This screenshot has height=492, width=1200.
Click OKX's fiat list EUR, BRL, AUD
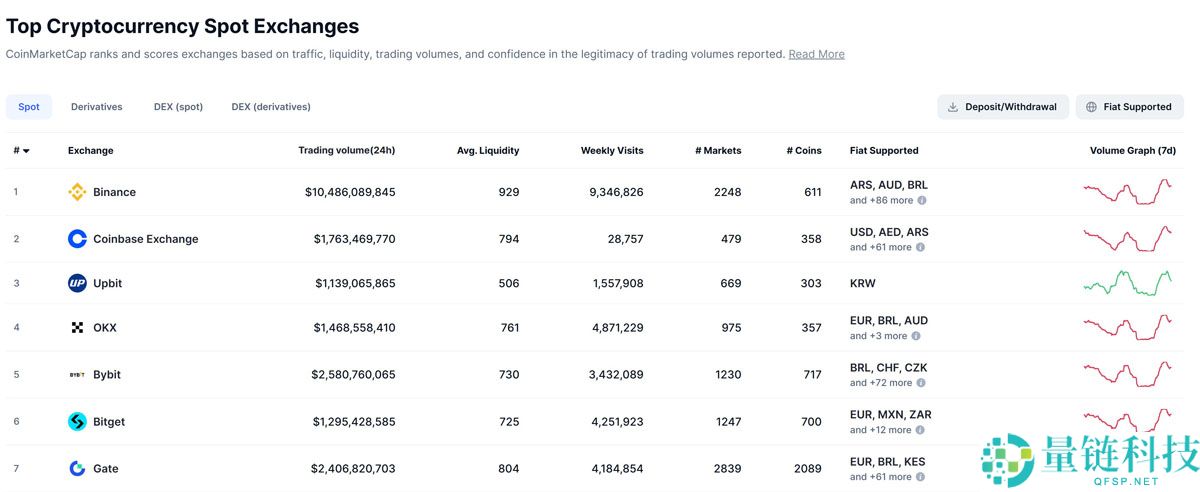[889, 321]
